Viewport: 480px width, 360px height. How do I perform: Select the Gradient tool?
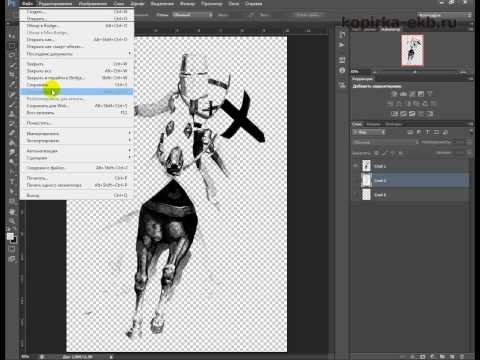12,143
